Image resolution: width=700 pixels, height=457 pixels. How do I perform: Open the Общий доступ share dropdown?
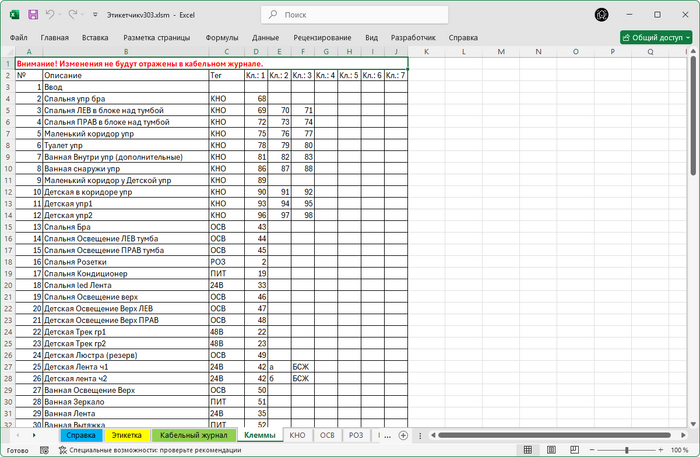tap(656, 37)
